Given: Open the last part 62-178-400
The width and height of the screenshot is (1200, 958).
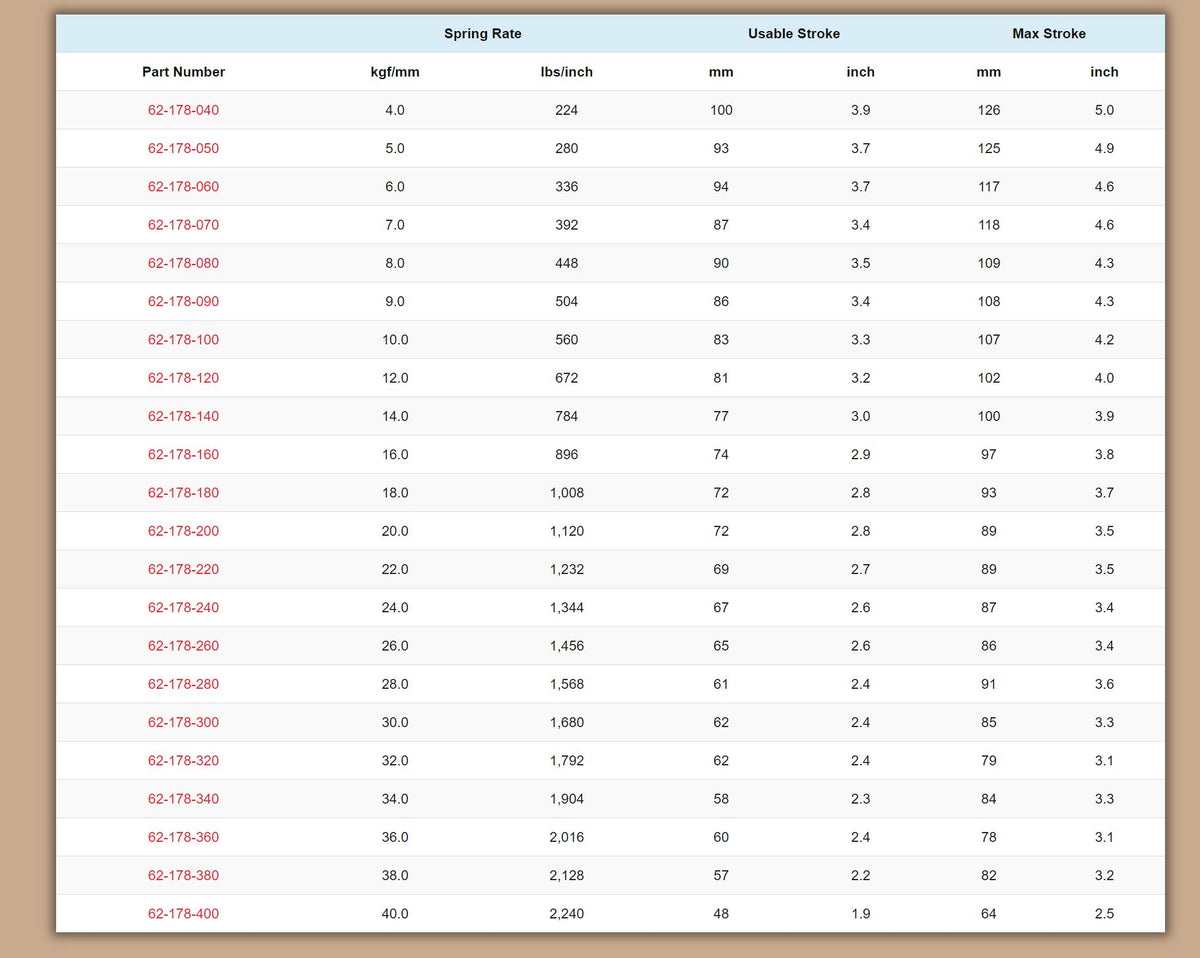Looking at the screenshot, I should pos(183,914).
